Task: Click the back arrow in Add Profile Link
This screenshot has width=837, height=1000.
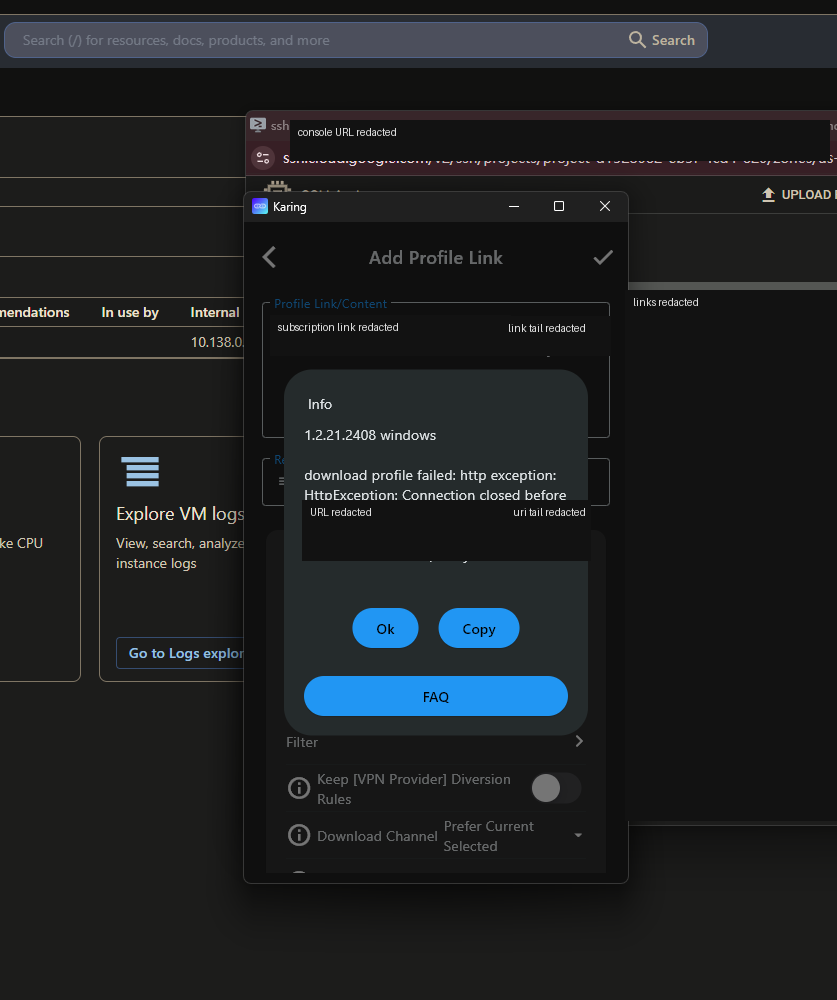Action: click(x=269, y=258)
